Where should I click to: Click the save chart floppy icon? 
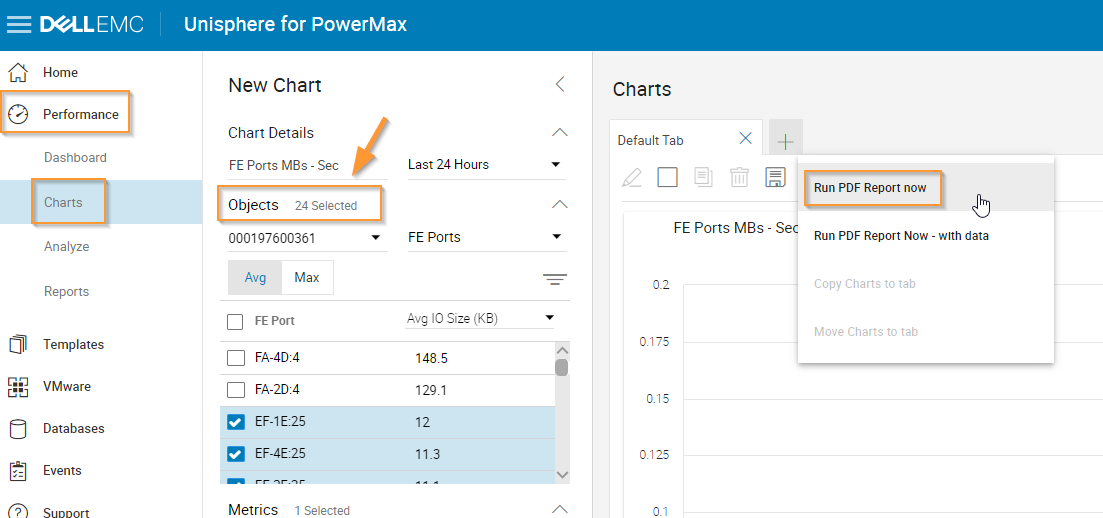(x=774, y=178)
